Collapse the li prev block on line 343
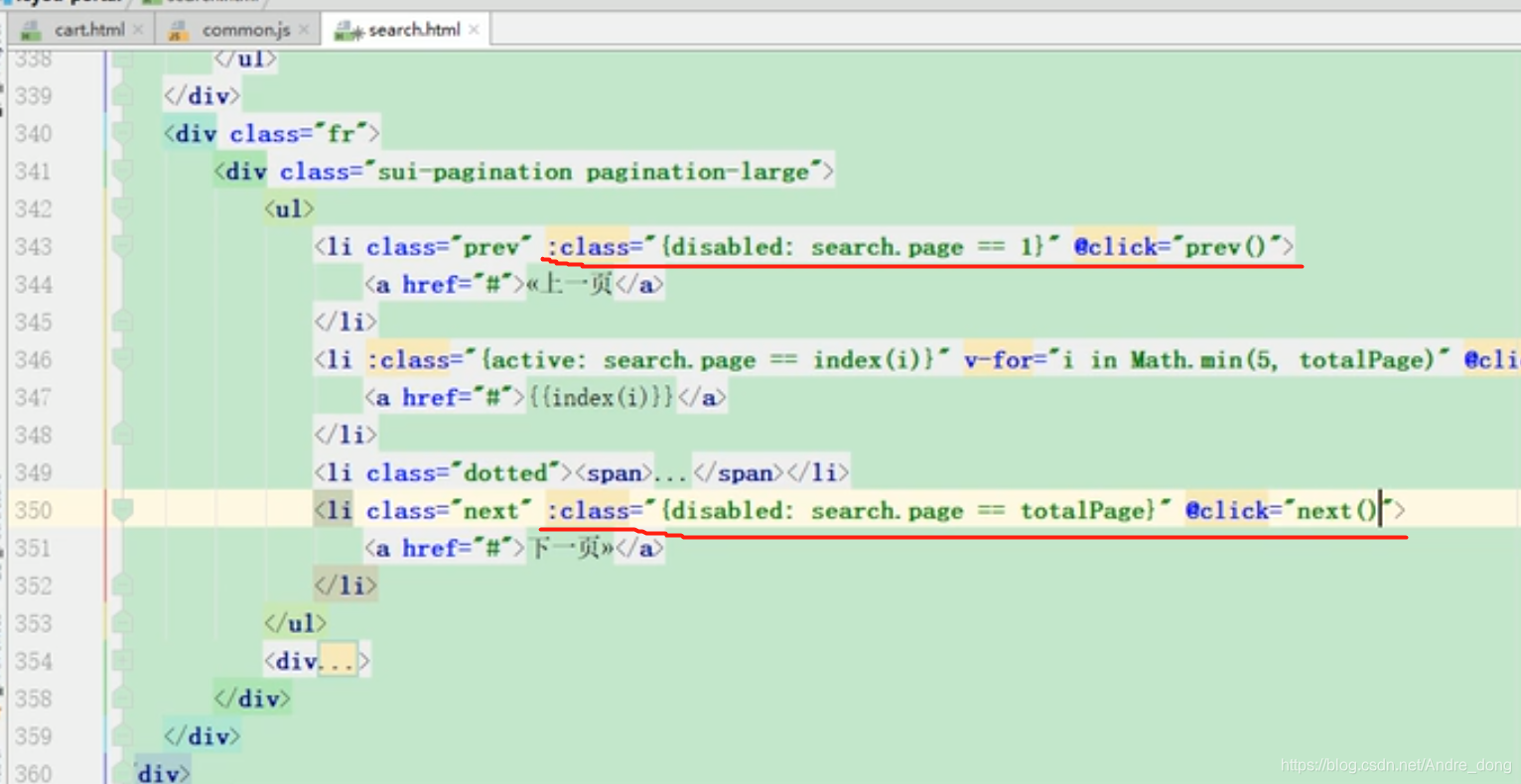This screenshot has height=784, width=1521. [x=123, y=246]
